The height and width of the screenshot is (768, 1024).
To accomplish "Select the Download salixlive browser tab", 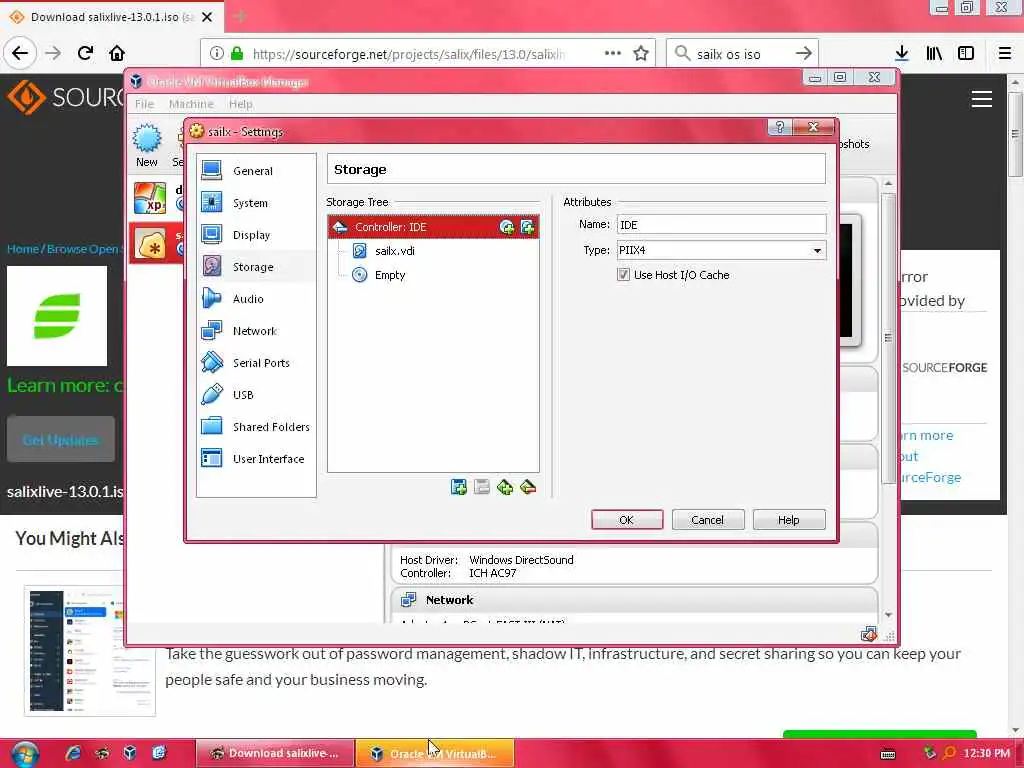I will coord(112,17).
